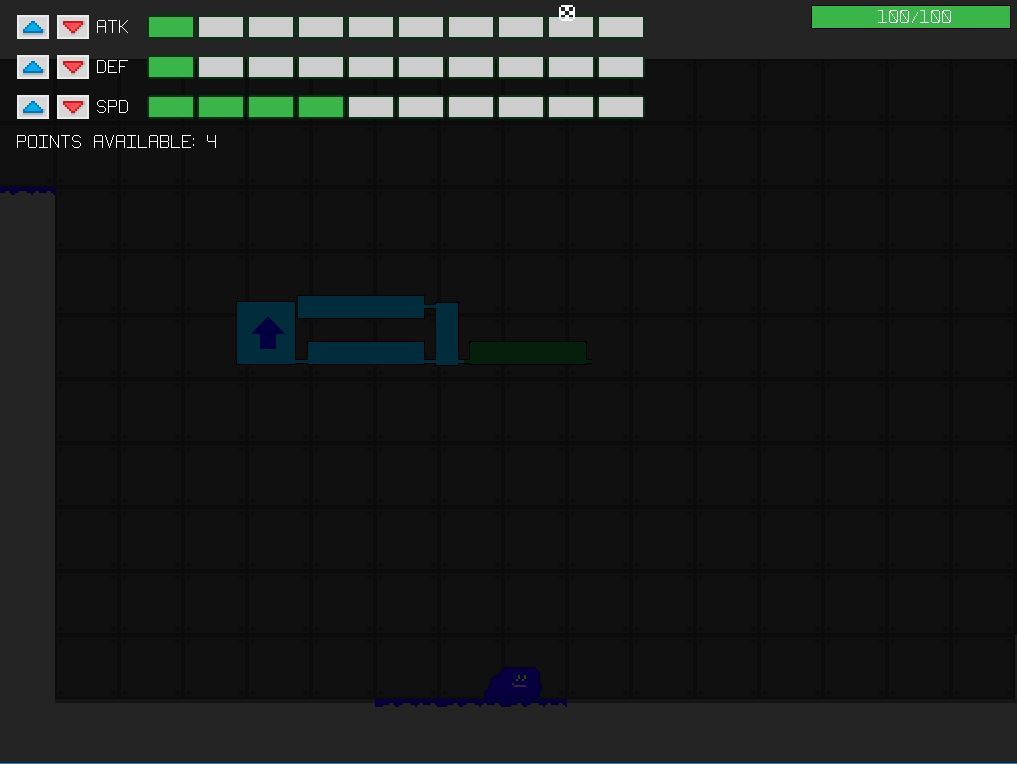Click the last ATK bar segment
The image size is (1017, 764).
click(621, 27)
